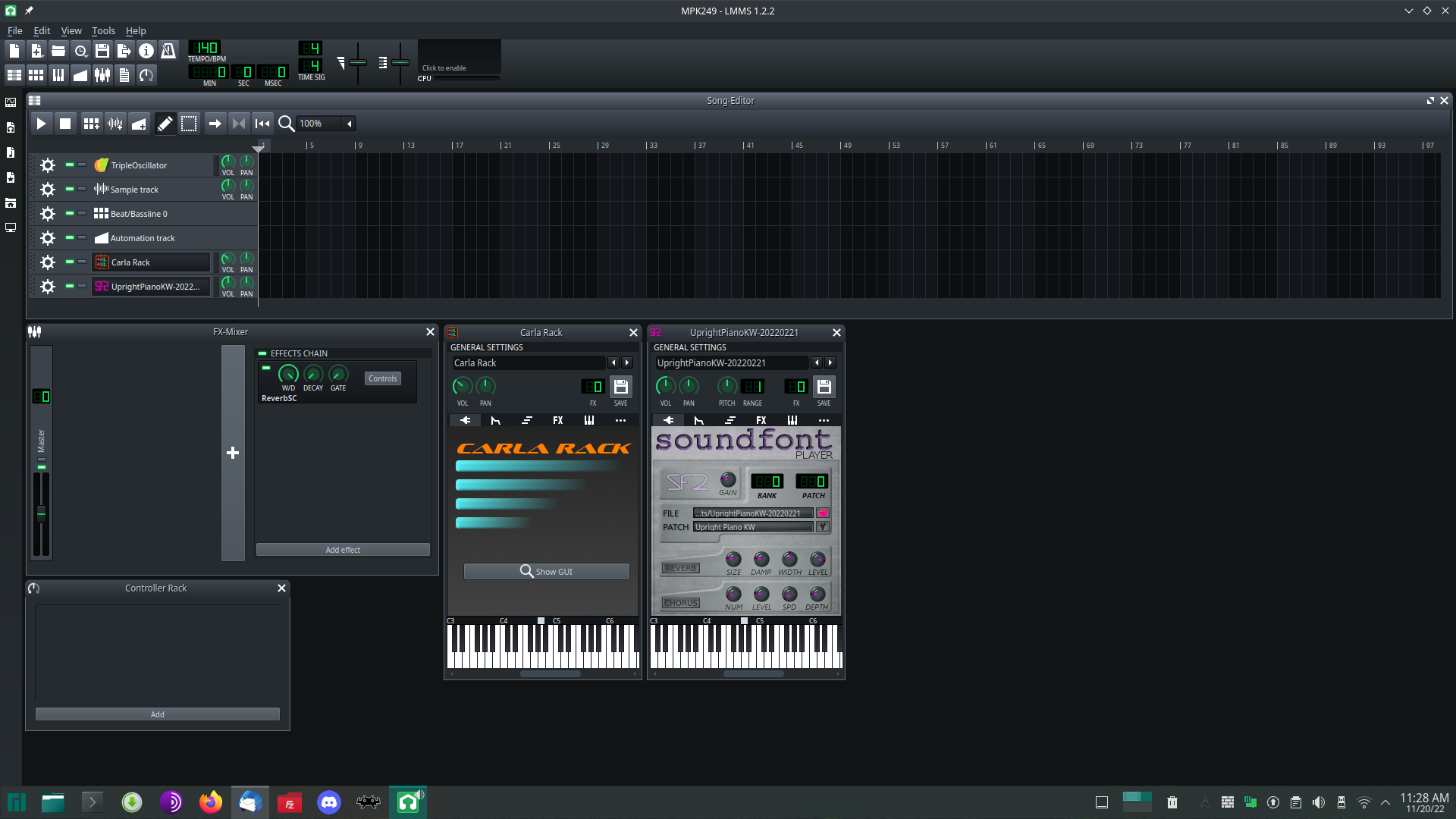Open the Edit menu
The width and height of the screenshot is (1456, 819).
click(x=41, y=31)
